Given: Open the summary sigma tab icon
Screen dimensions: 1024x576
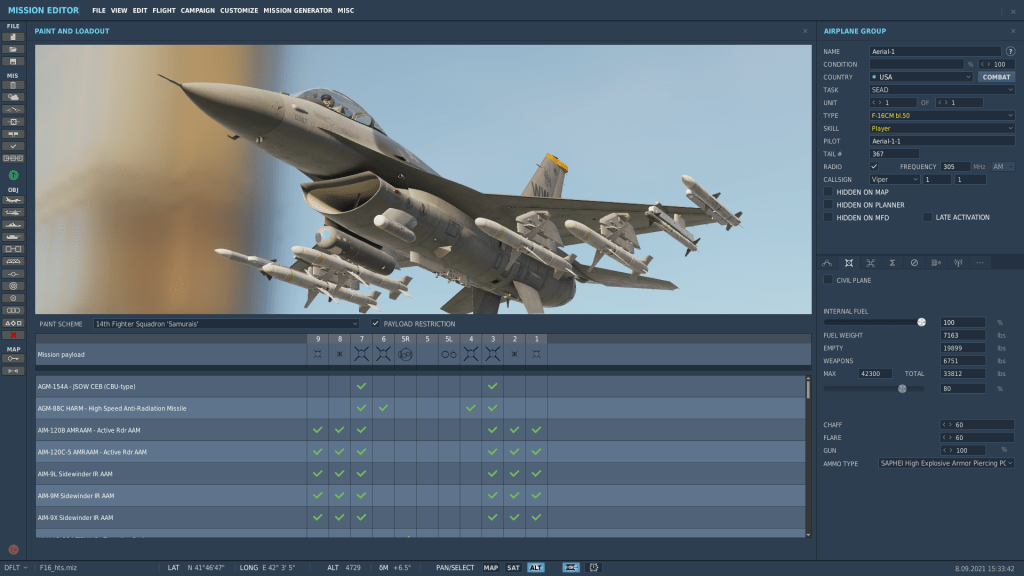Looking at the screenshot, I should pos(892,263).
